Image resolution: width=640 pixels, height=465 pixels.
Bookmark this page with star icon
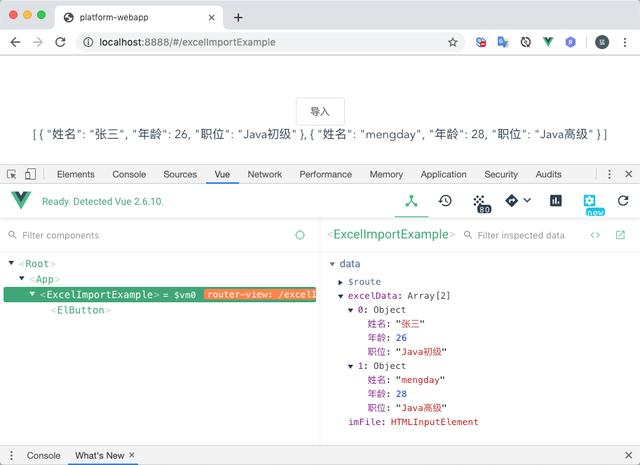coord(453,42)
